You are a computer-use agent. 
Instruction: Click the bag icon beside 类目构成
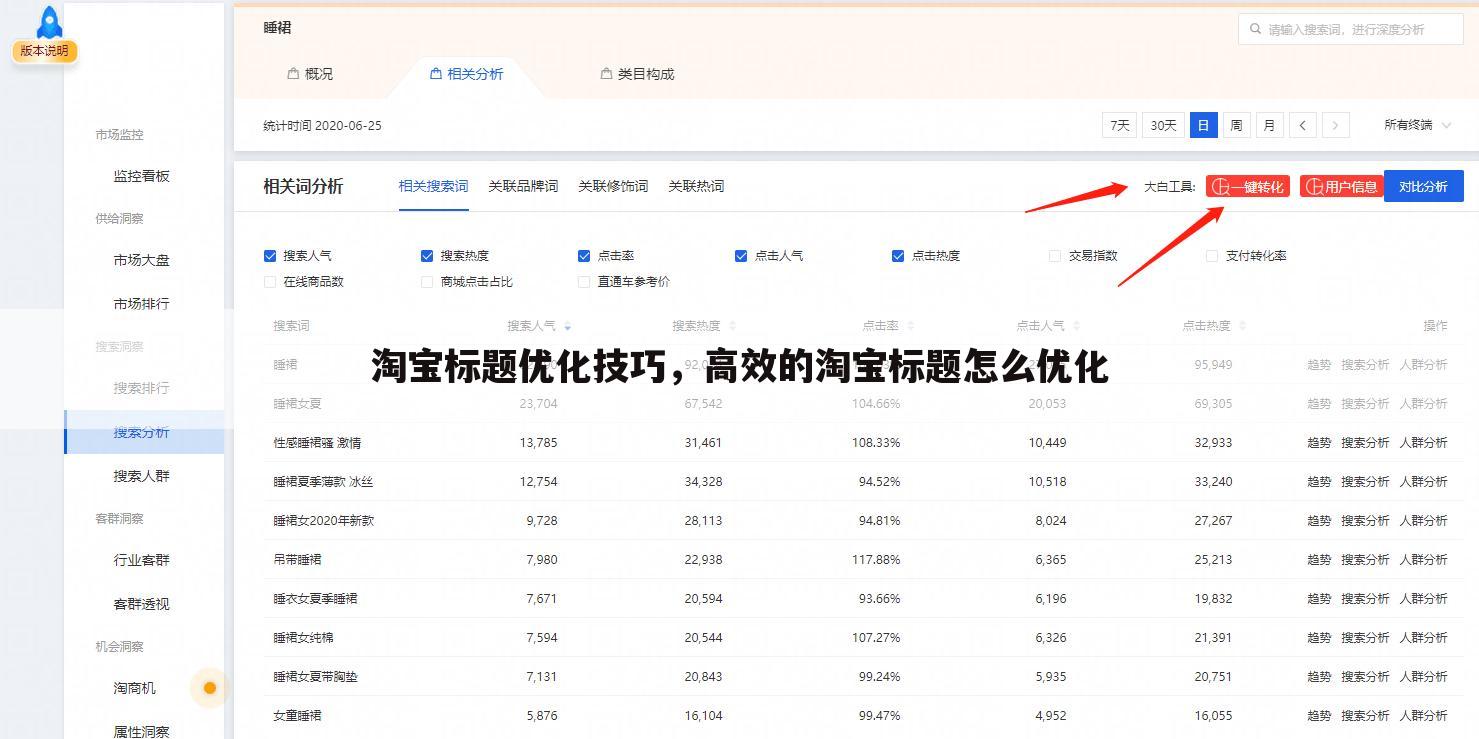point(606,74)
